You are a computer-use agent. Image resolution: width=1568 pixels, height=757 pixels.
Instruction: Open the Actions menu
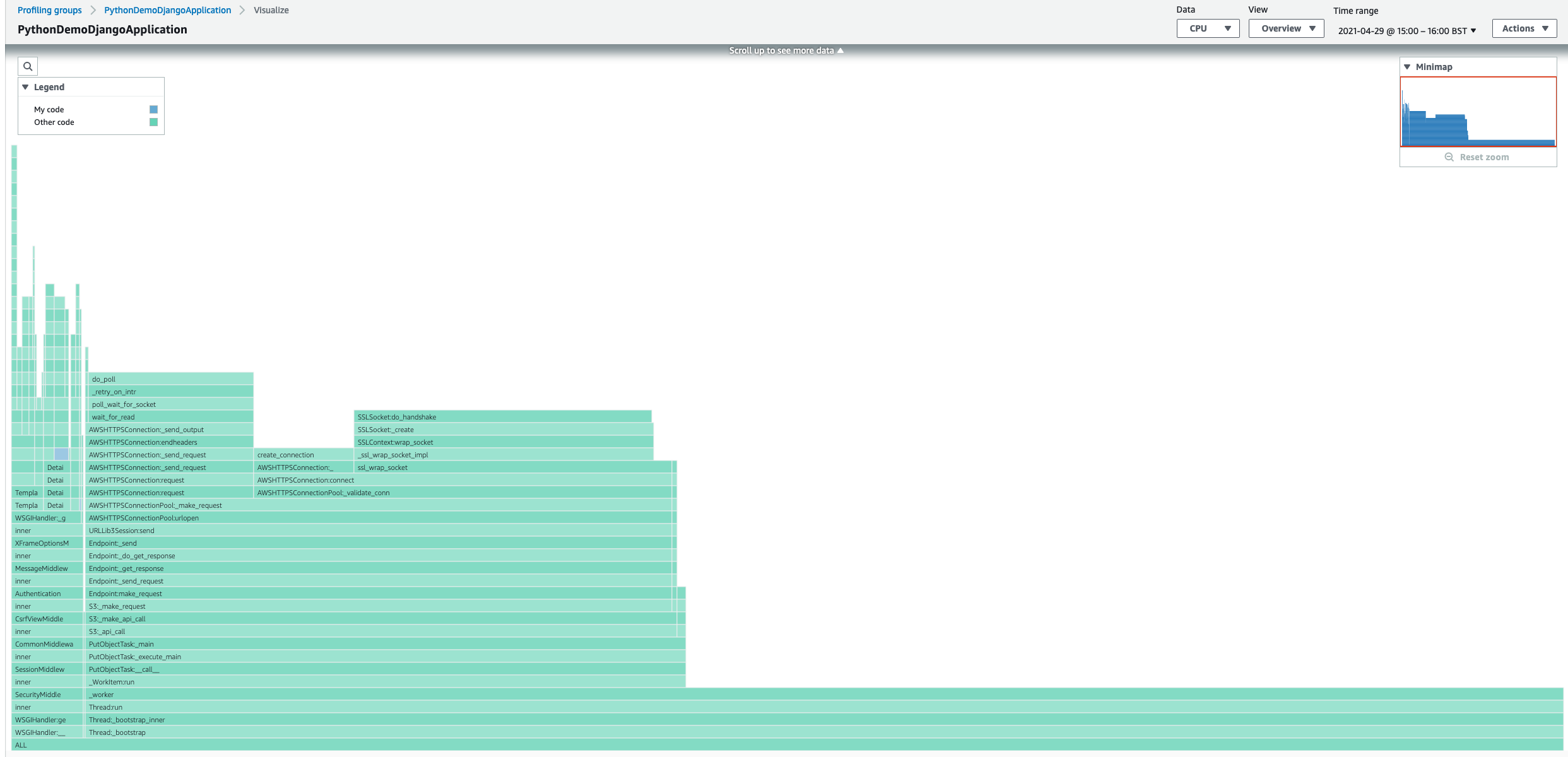coord(1524,28)
